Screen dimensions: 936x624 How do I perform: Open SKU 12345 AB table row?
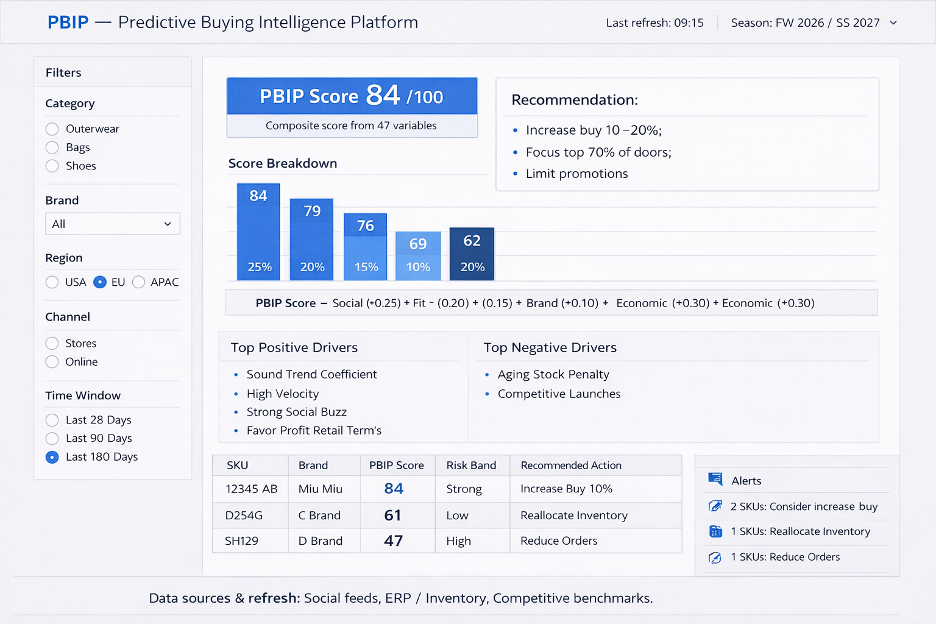coord(447,489)
